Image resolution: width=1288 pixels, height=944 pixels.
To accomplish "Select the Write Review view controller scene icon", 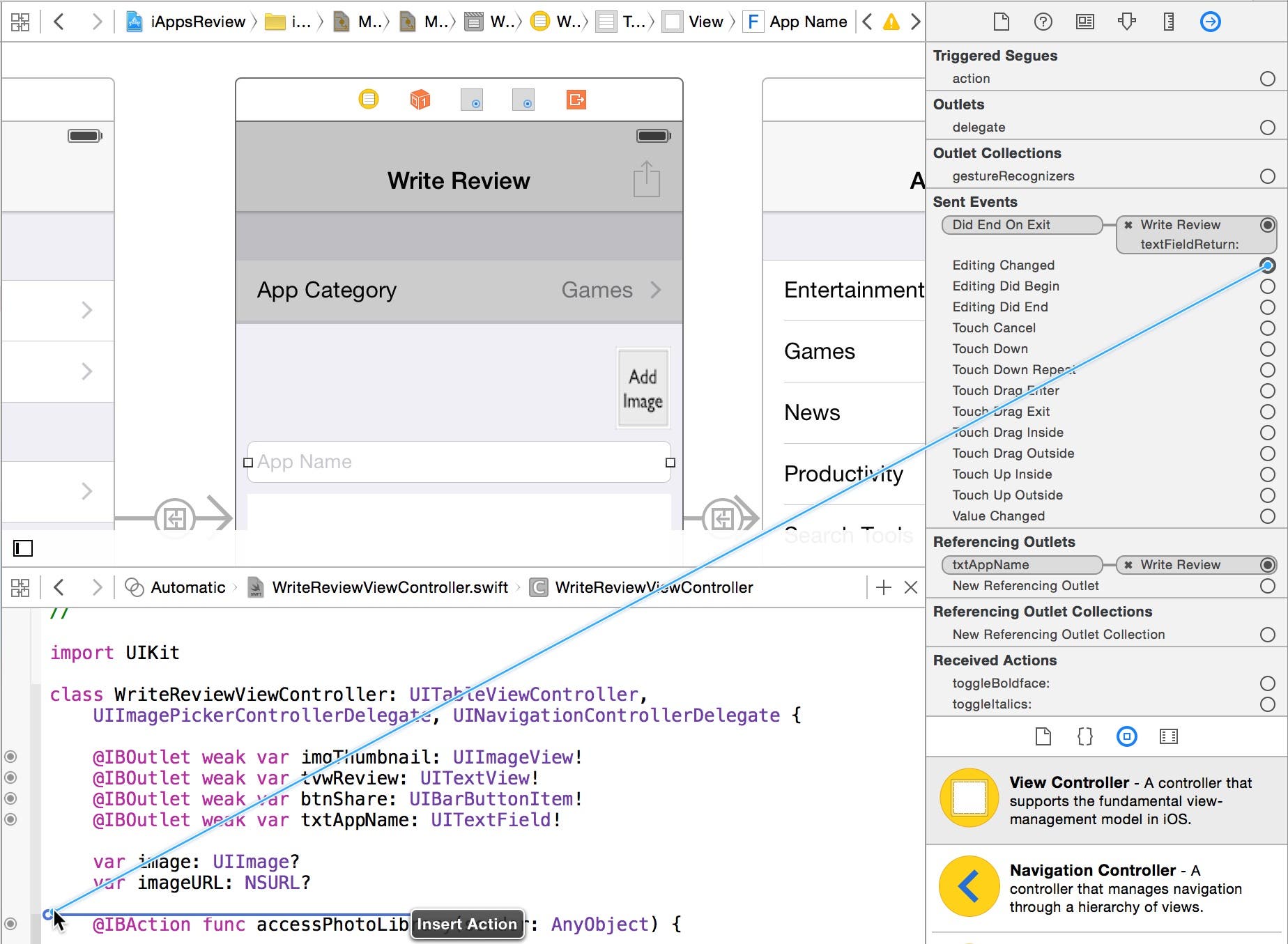I will [369, 99].
